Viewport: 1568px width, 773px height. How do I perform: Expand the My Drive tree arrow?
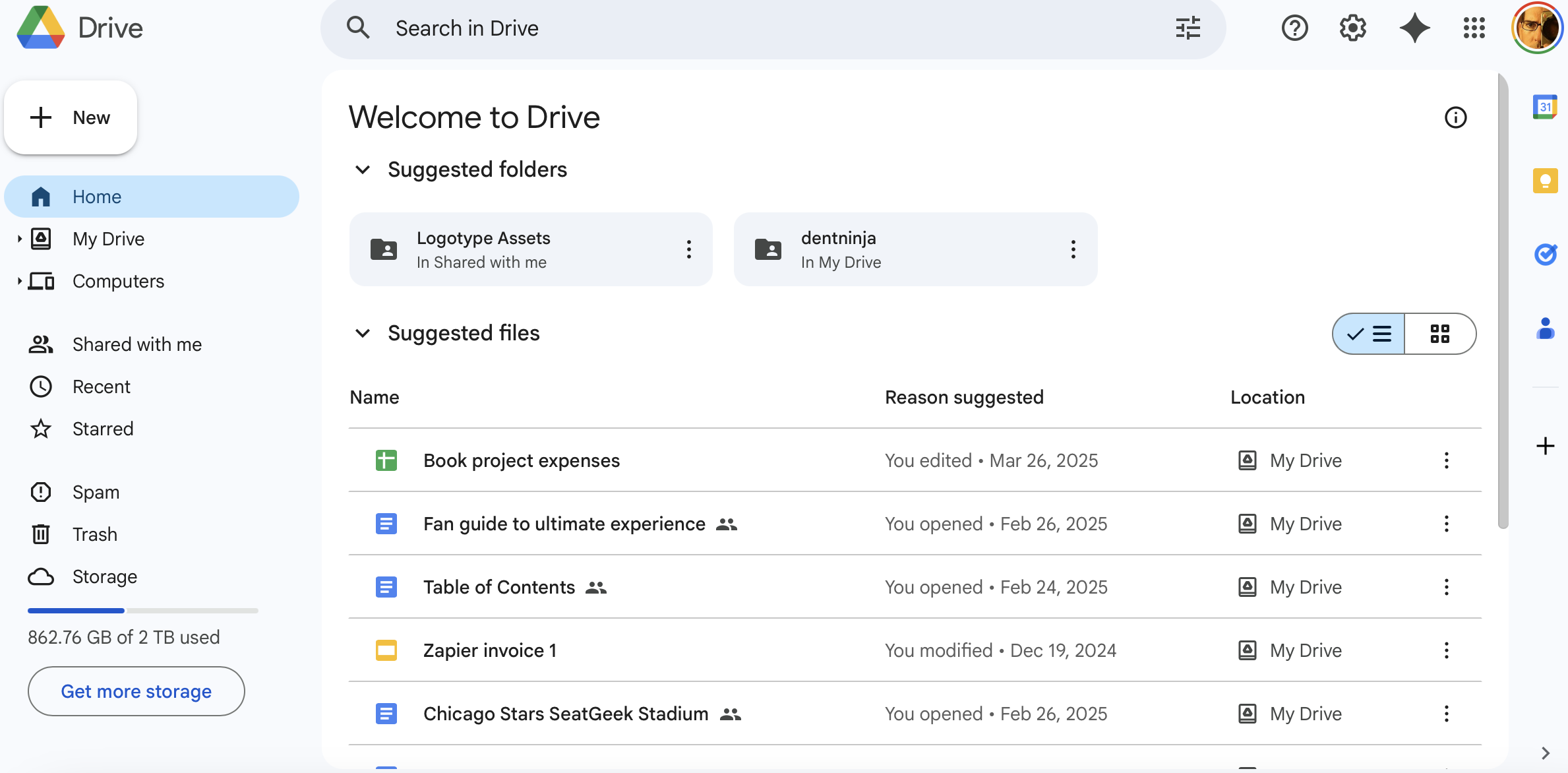tap(19, 239)
